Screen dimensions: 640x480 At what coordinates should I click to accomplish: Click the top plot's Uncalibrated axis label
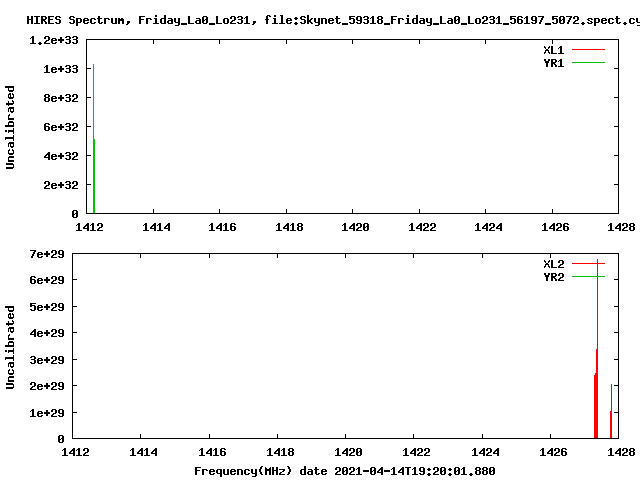(x=10, y=127)
